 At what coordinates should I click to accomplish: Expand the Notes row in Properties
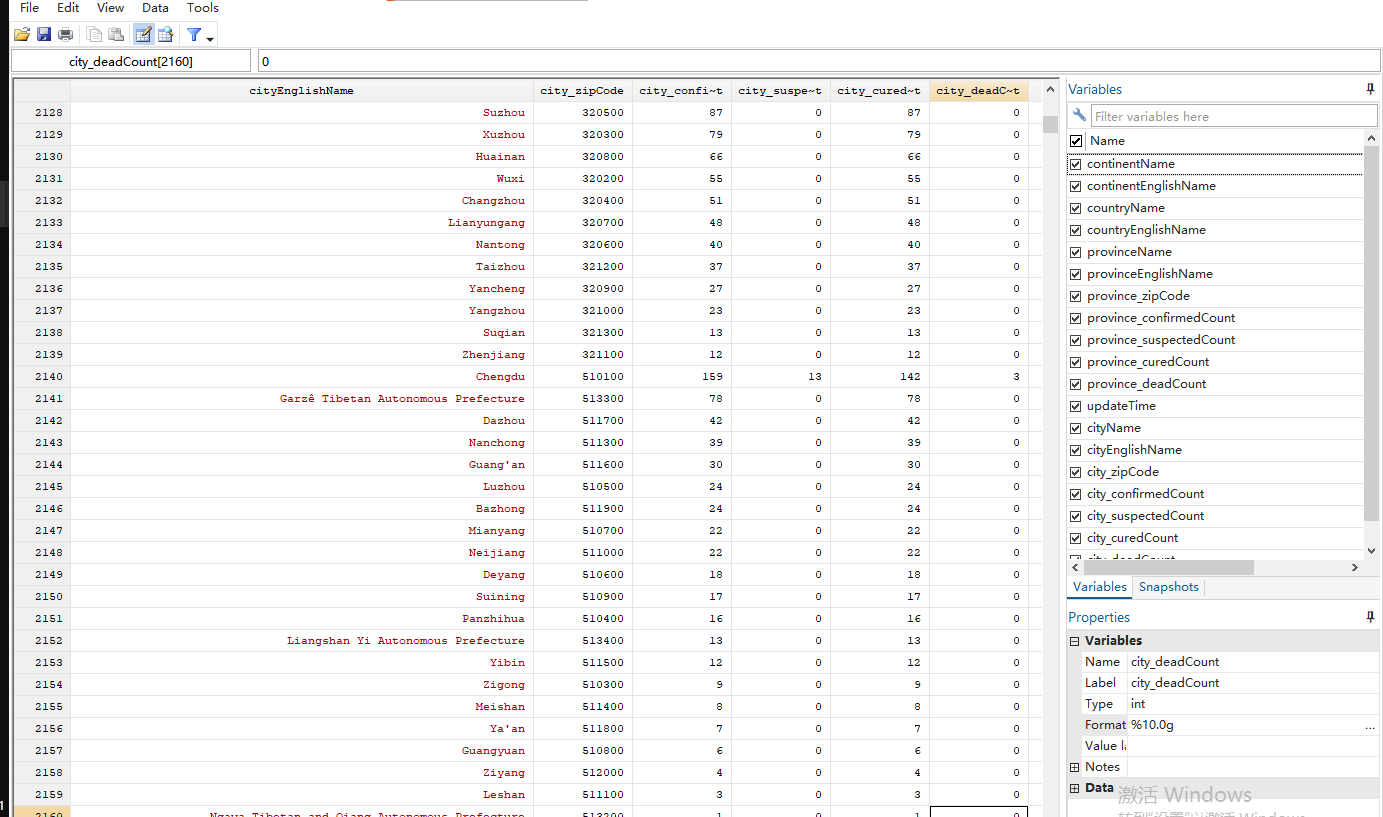pos(1075,767)
